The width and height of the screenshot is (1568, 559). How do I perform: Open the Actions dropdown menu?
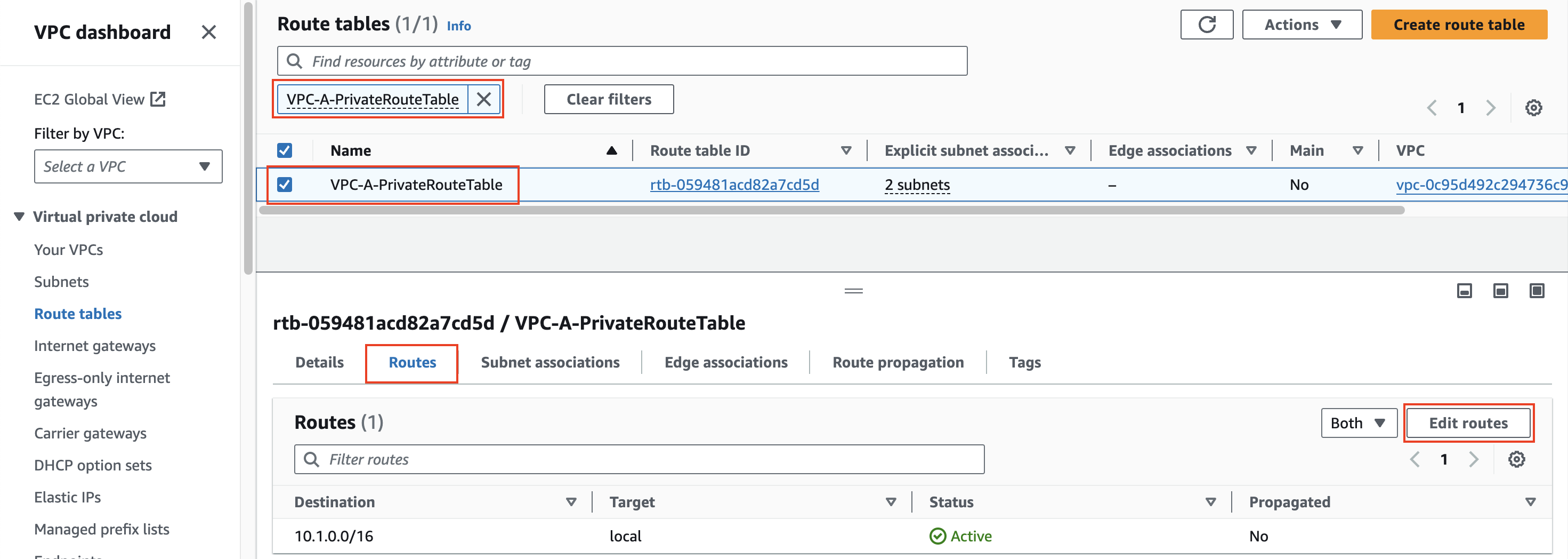pos(1302,25)
